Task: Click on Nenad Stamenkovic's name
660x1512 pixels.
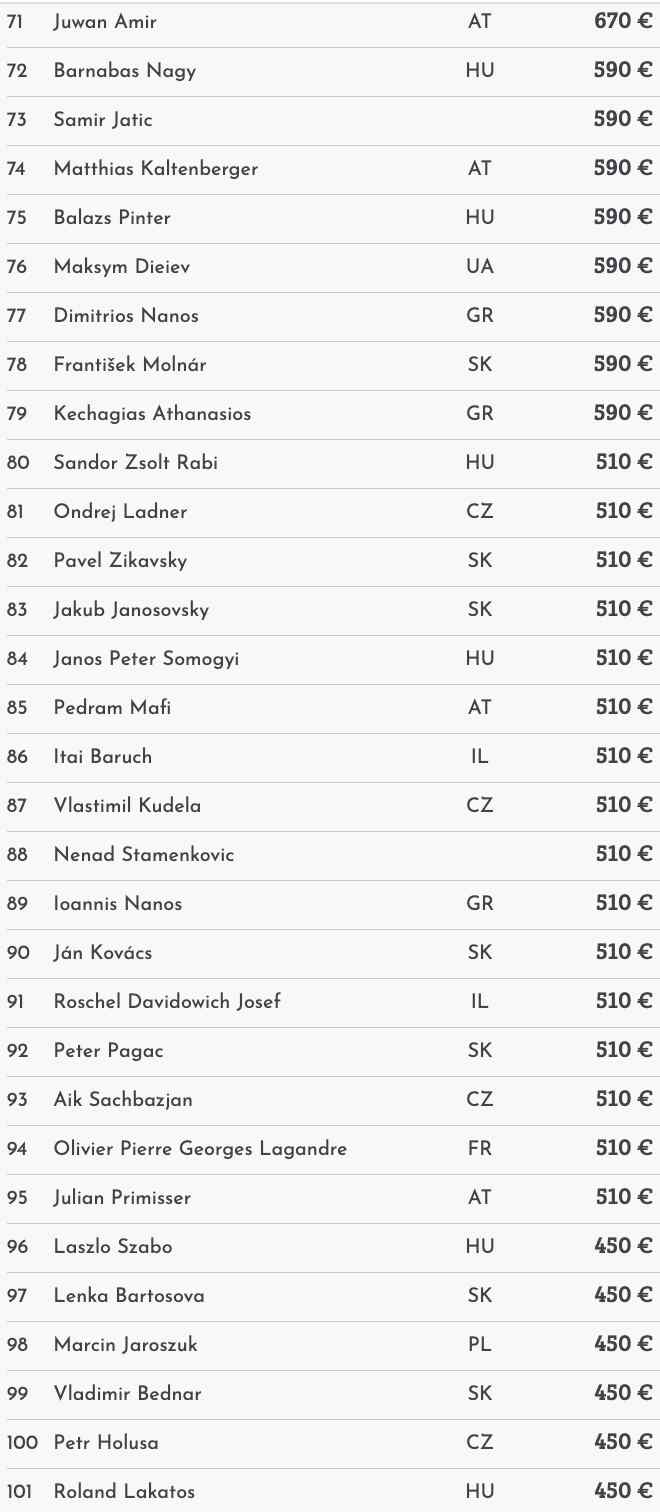Action: click(144, 855)
